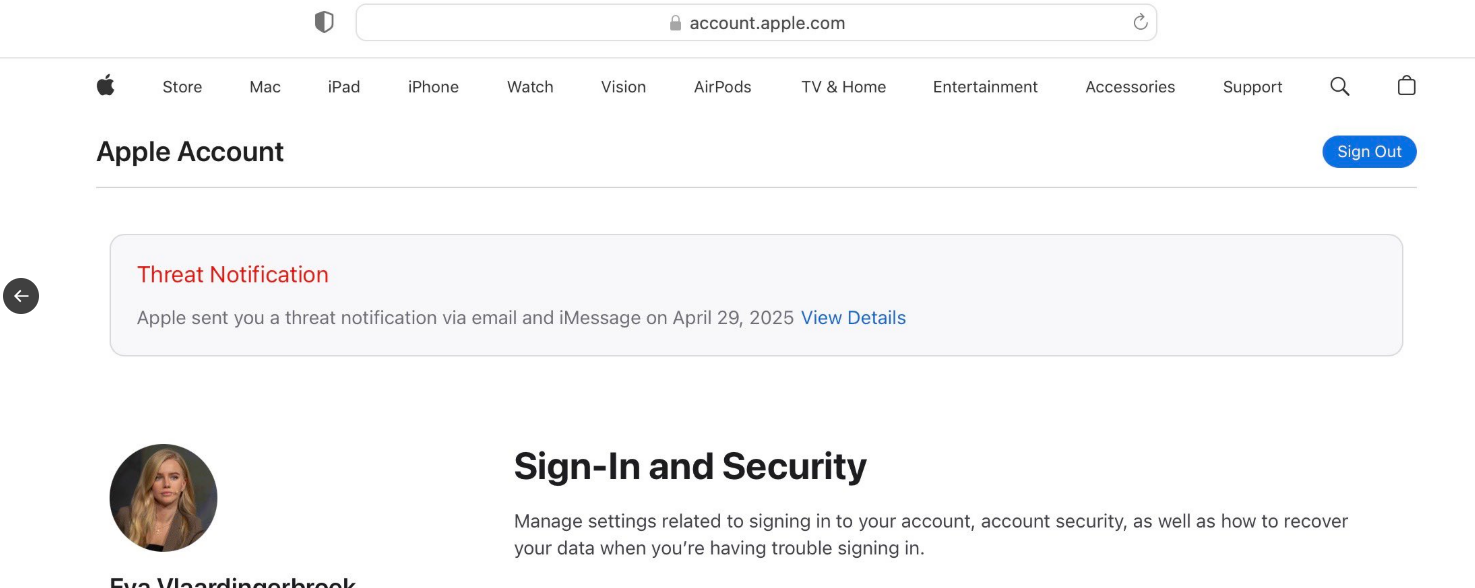Open View Details threat notification link

(853, 318)
